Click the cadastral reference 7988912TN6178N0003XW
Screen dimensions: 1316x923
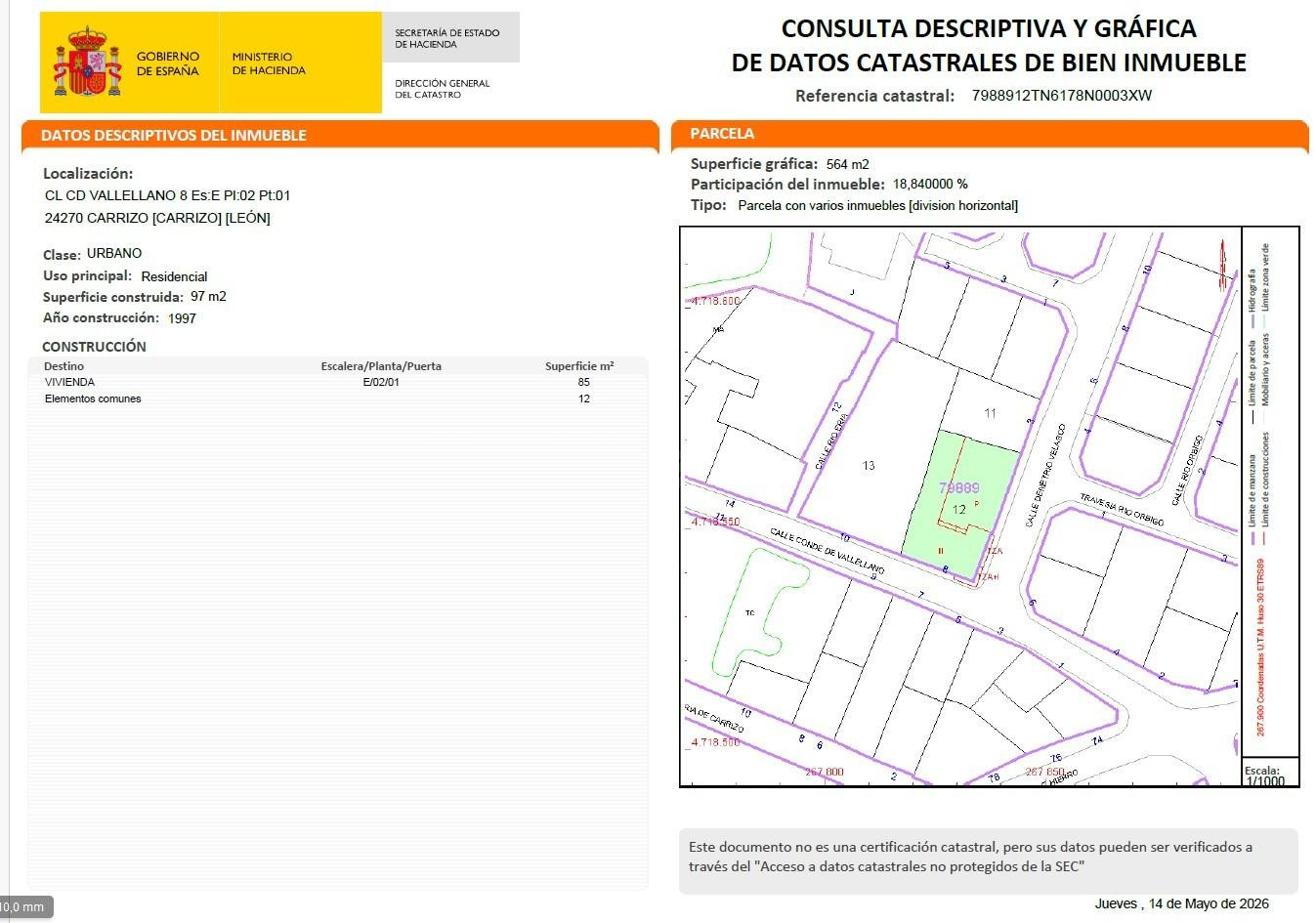1062,96
